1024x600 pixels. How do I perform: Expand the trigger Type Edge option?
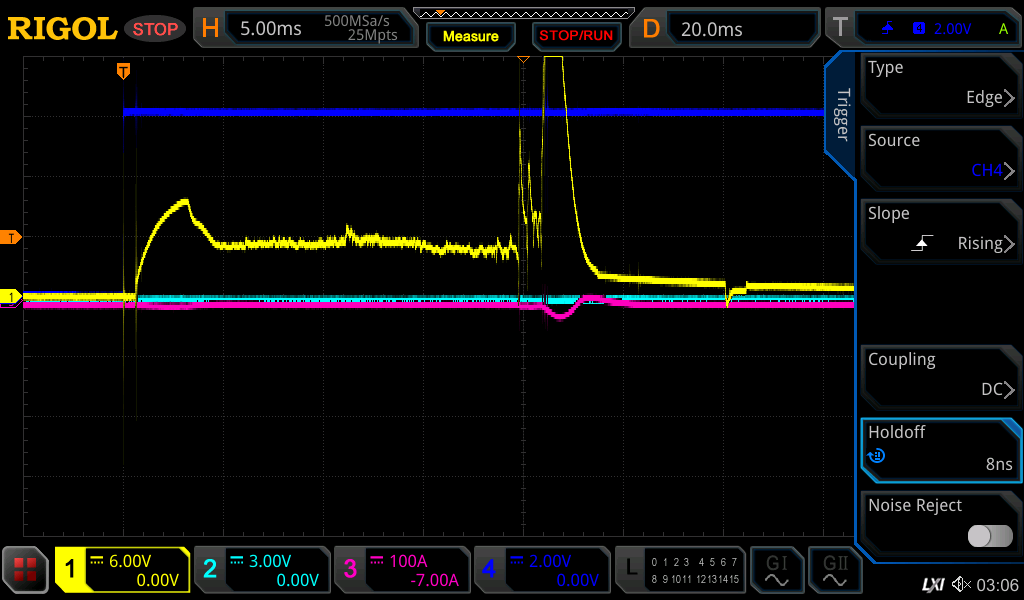point(940,84)
